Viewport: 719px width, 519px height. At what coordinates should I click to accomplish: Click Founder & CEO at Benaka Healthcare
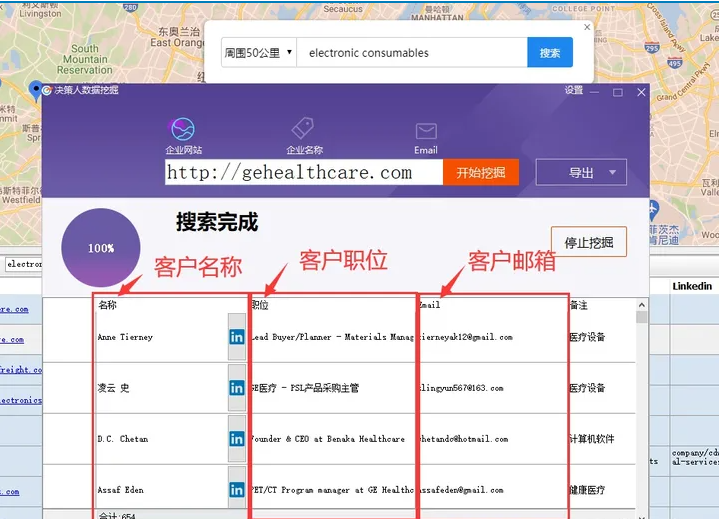pyautogui.click(x=328, y=439)
